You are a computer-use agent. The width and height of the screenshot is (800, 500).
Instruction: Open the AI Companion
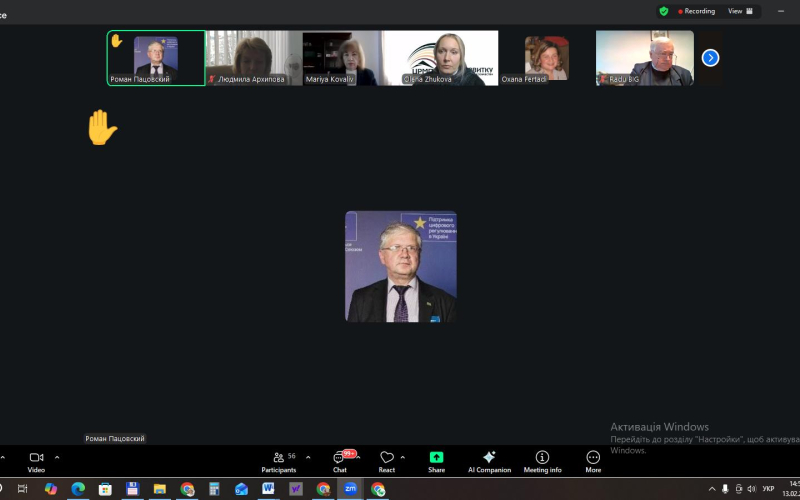pos(489,461)
